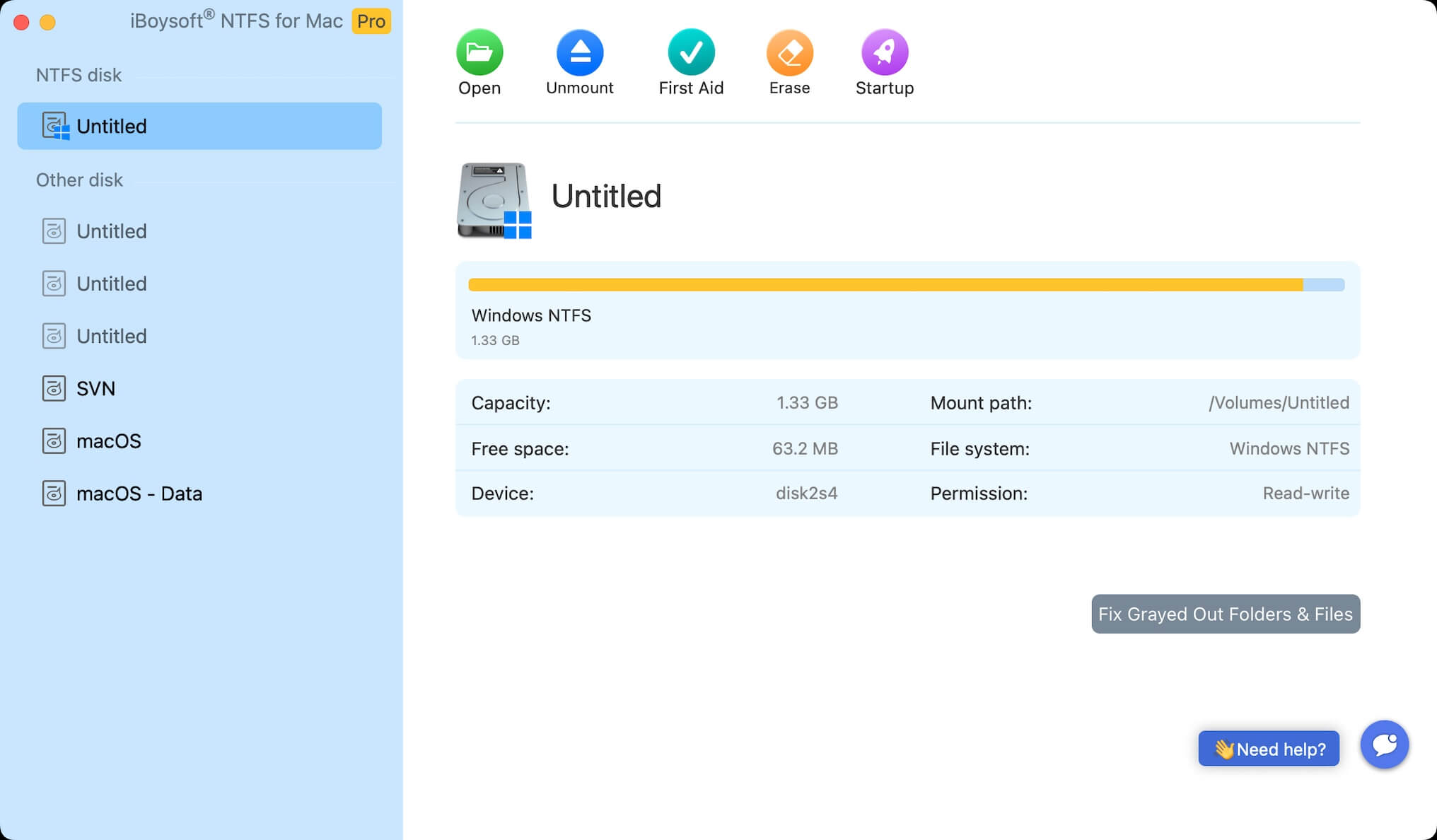Run First Aid checkmark icon

(x=690, y=52)
